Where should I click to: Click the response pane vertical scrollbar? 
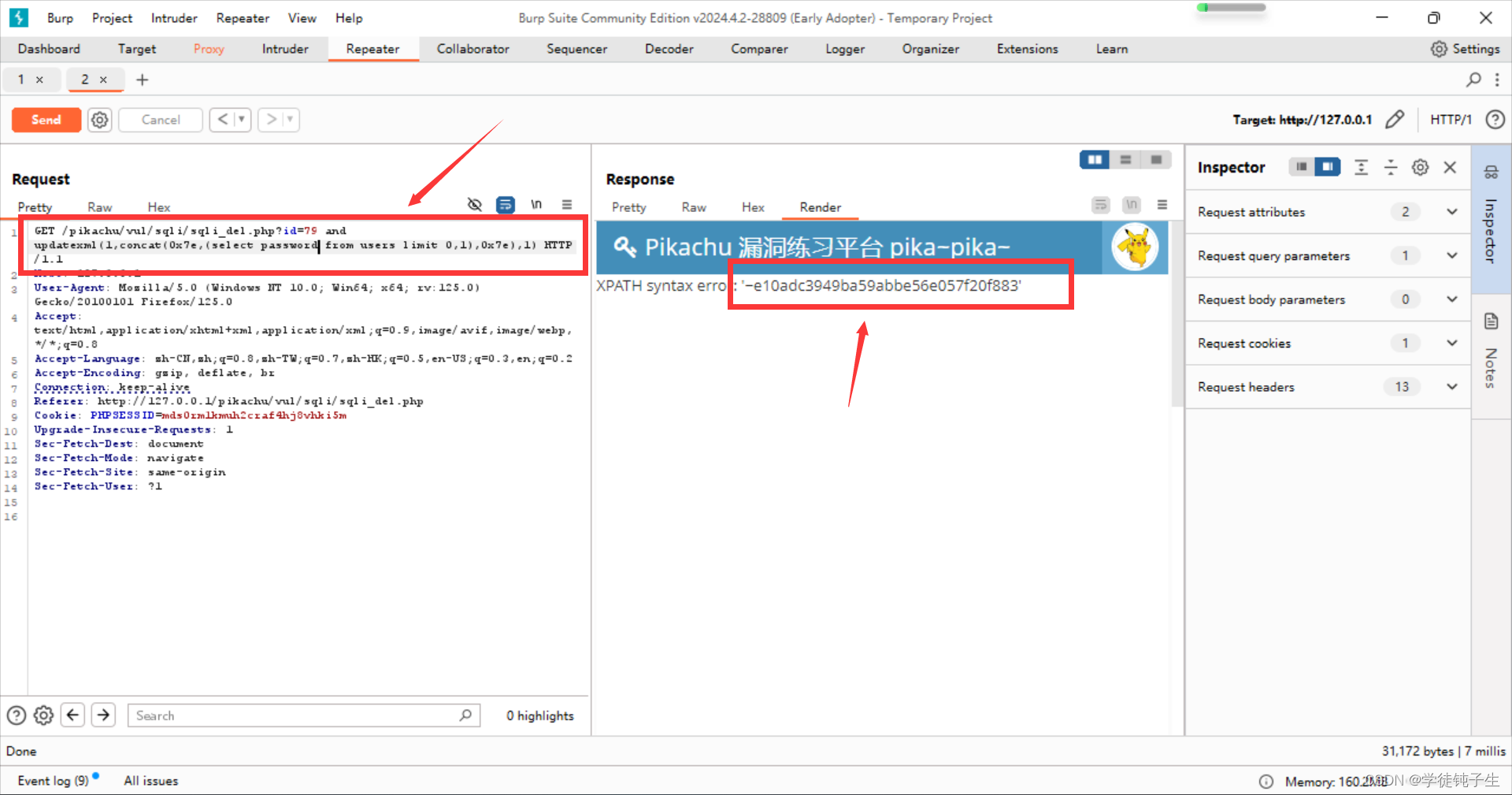click(x=1177, y=314)
